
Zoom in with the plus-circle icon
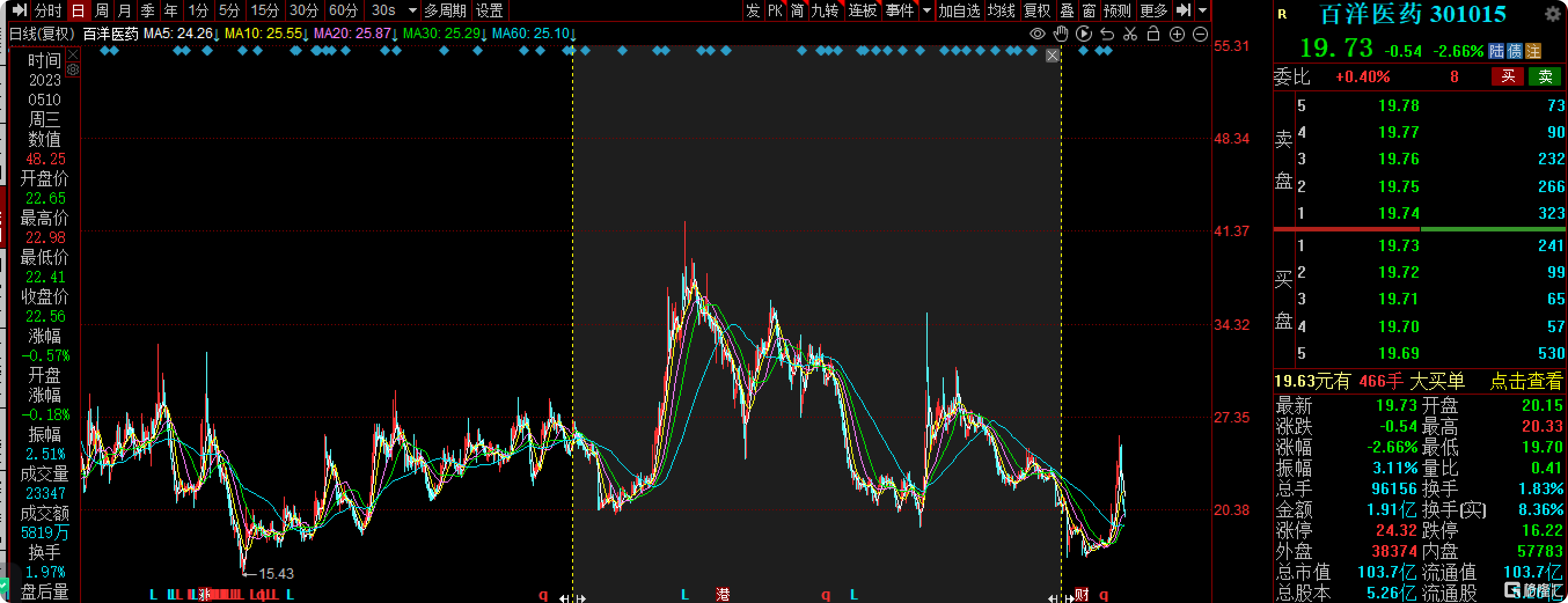(x=1177, y=34)
